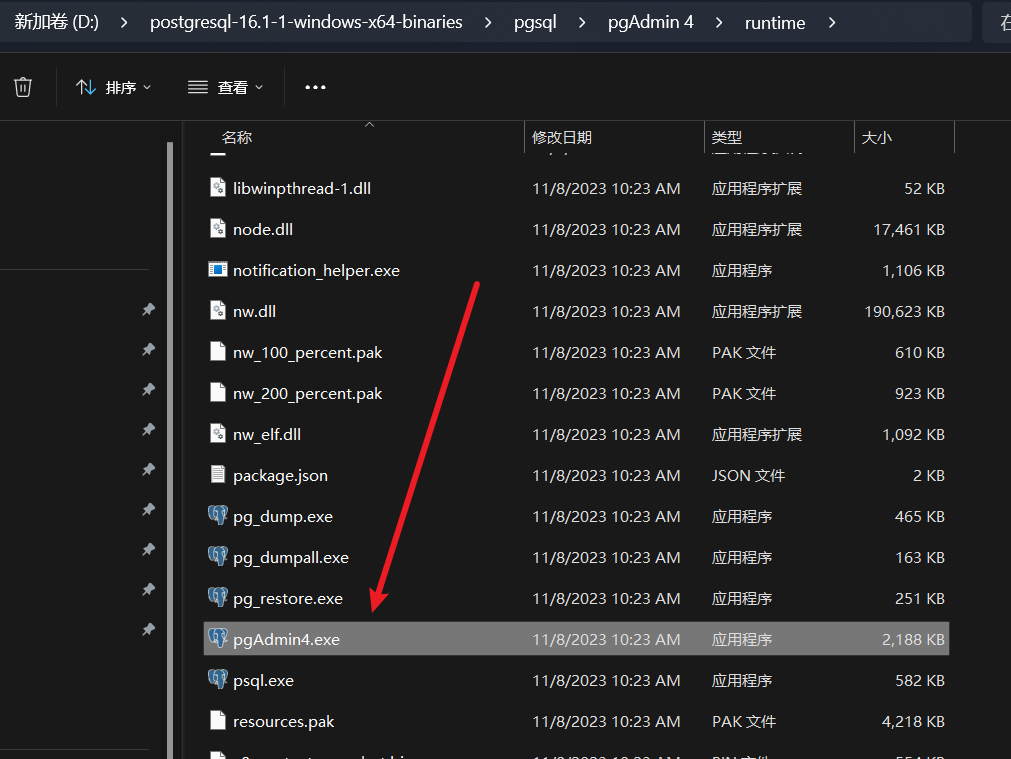Go back to pgAdmin 4 in the breadcrumb

650,20
